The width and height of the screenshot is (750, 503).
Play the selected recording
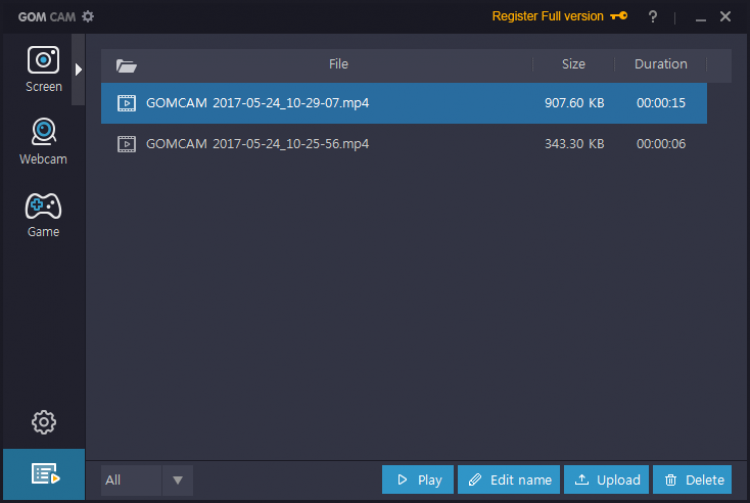(418, 480)
